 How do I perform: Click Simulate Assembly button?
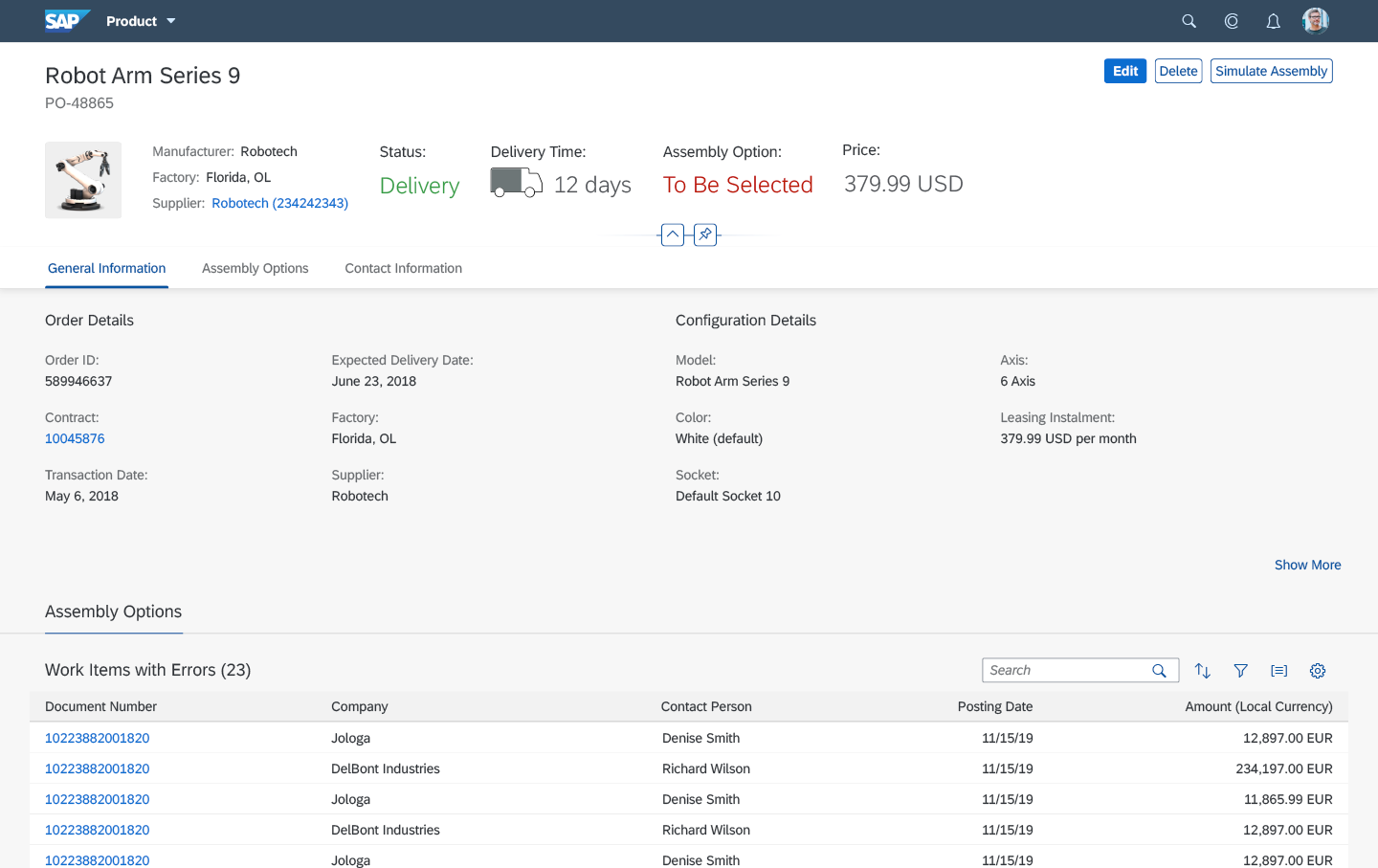pos(1271,71)
